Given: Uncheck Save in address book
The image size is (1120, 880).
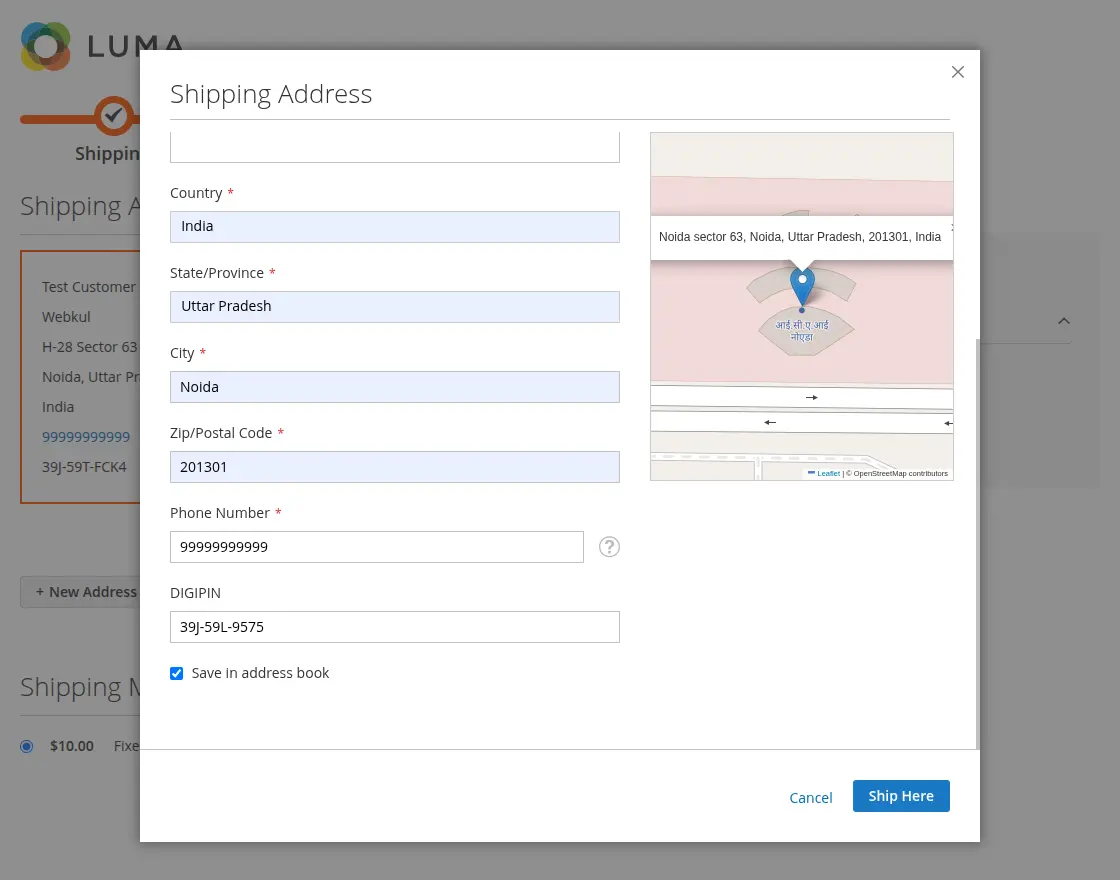Looking at the screenshot, I should tap(177, 673).
